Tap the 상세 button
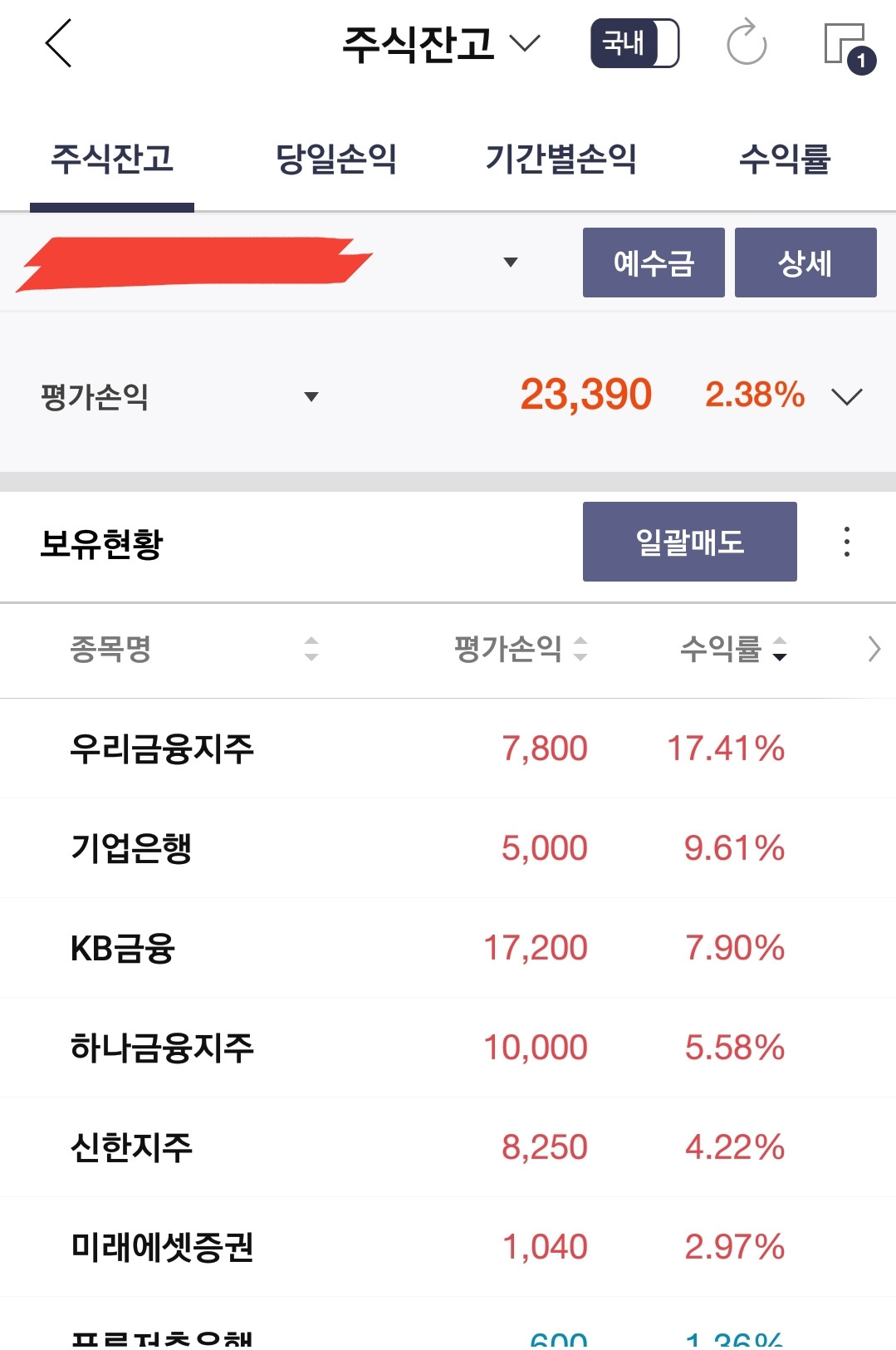Viewport: 896px width, 1350px height. pos(805,263)
